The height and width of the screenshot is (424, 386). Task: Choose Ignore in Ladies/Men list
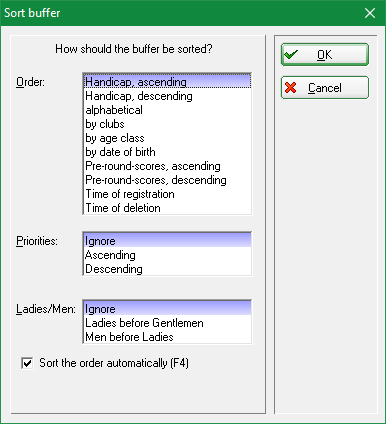pos(167,309)
